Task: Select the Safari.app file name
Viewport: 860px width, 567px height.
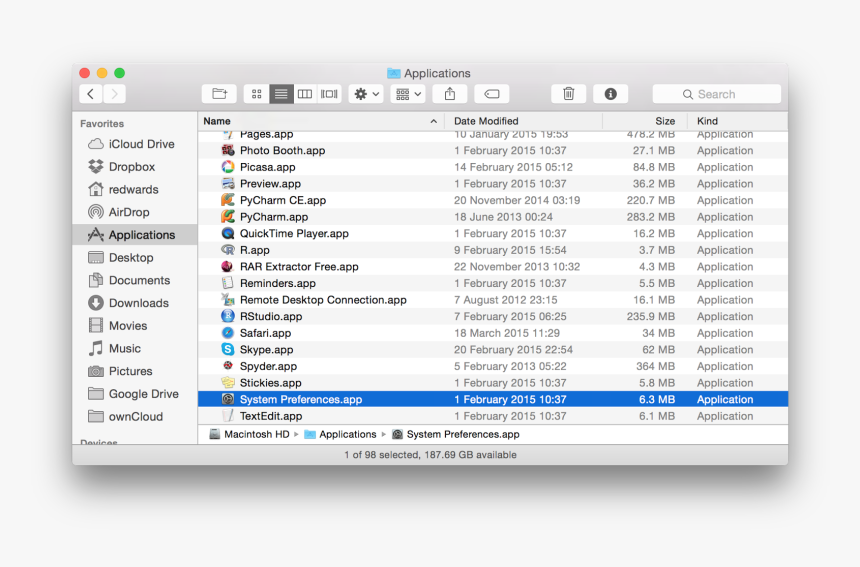Action: coord(265,333)
